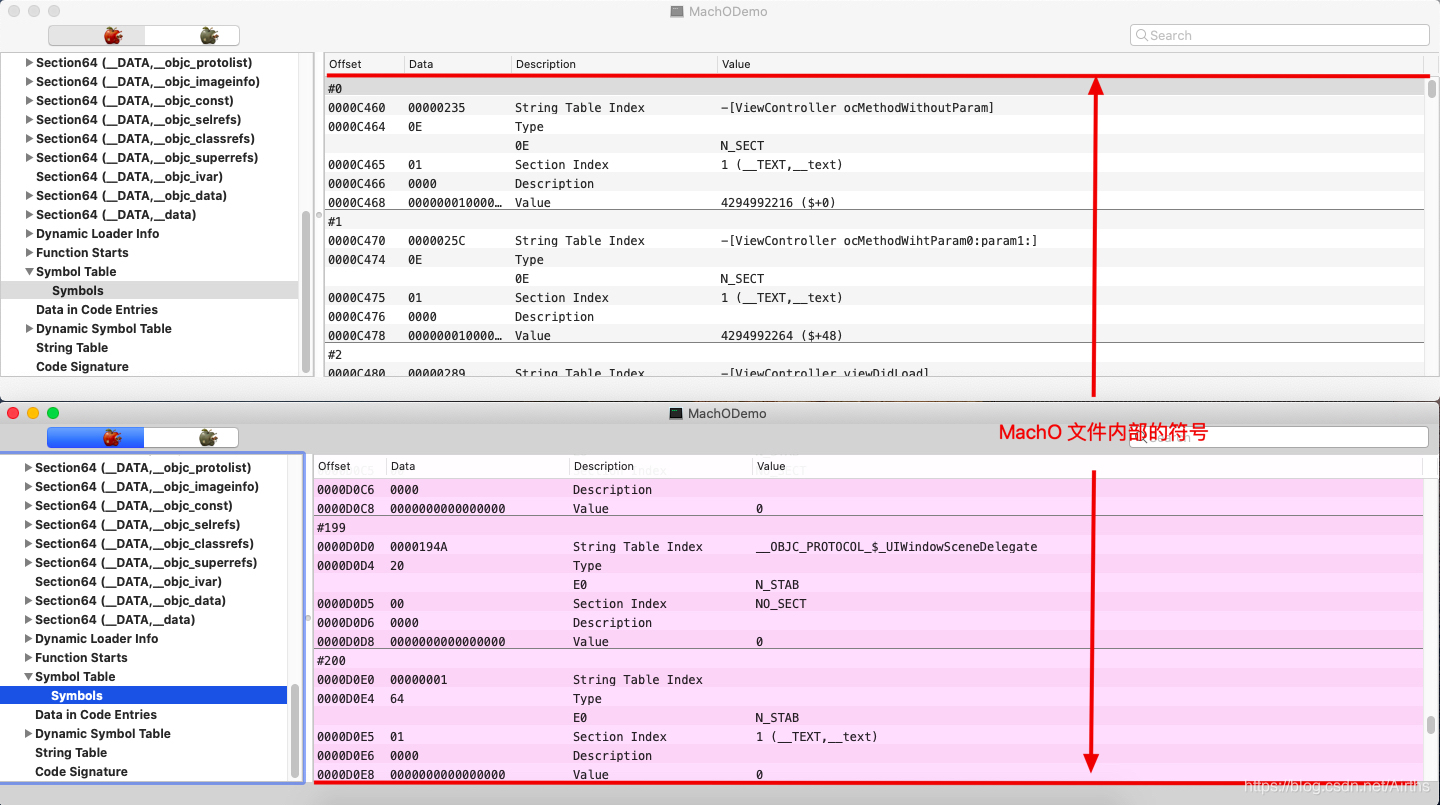Expand Function Starts in bottom window
Screen dimensions: 1440x805
[x=28, y=658]
